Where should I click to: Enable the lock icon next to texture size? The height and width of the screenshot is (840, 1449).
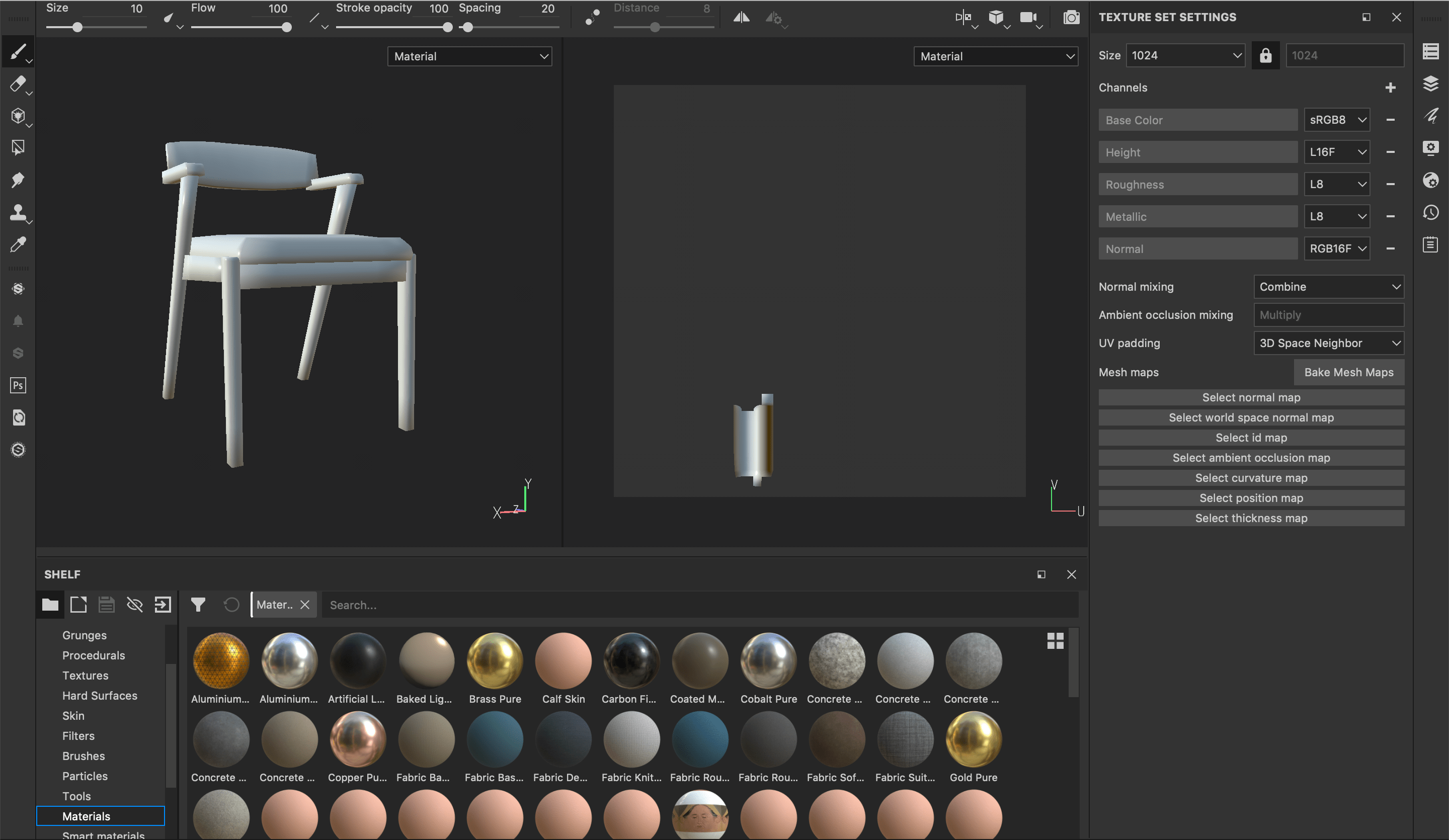(1265, 55)
